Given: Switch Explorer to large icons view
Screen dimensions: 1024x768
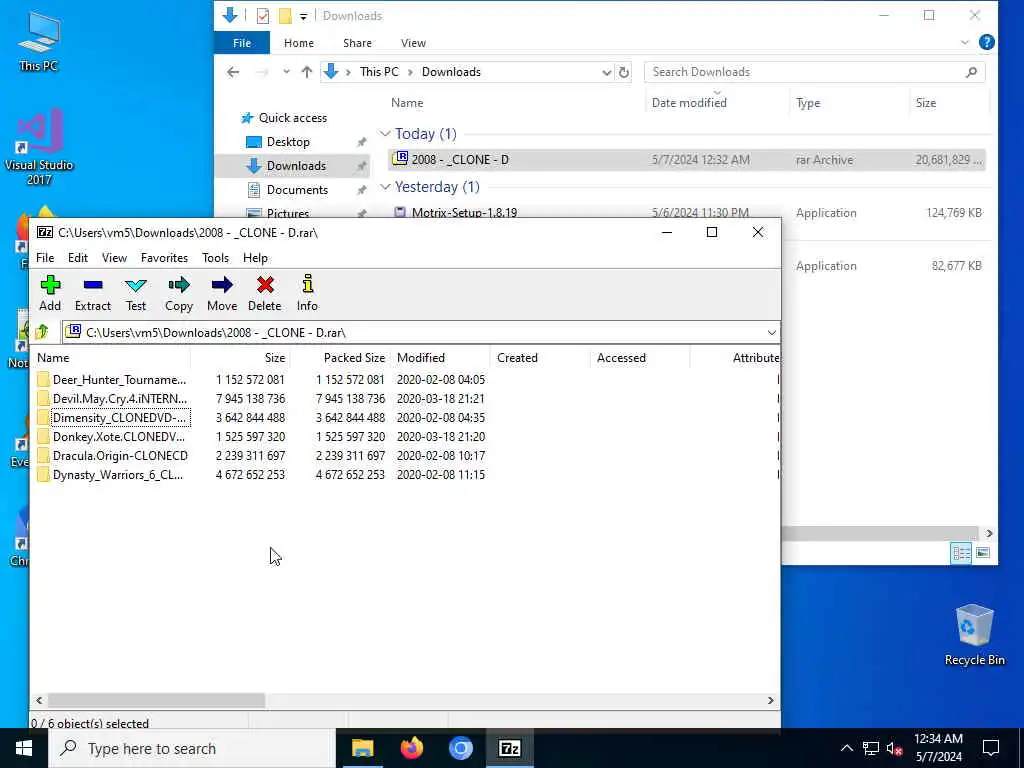Looking at the screenshot, I should point(983,553).
